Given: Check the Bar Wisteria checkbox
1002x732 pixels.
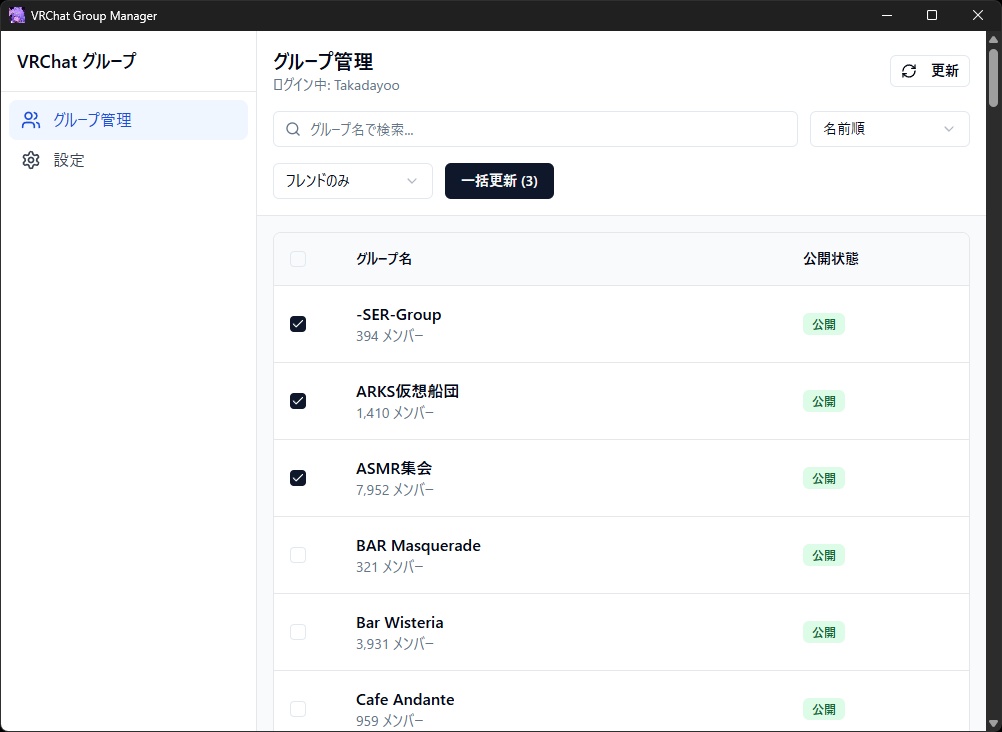Looking at the screenshot, I should coord(297,631).
